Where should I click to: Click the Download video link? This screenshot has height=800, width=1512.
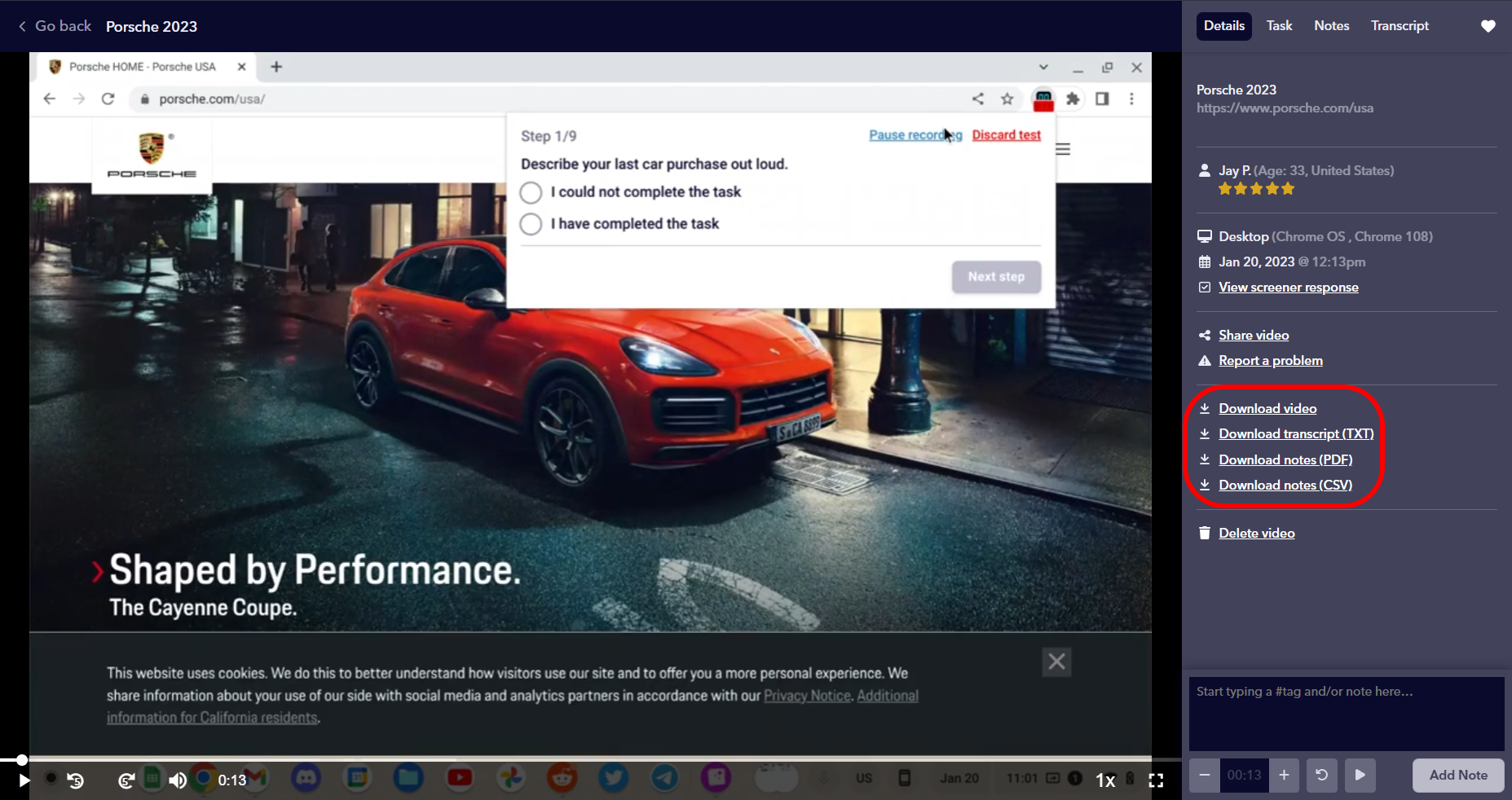1267,409
